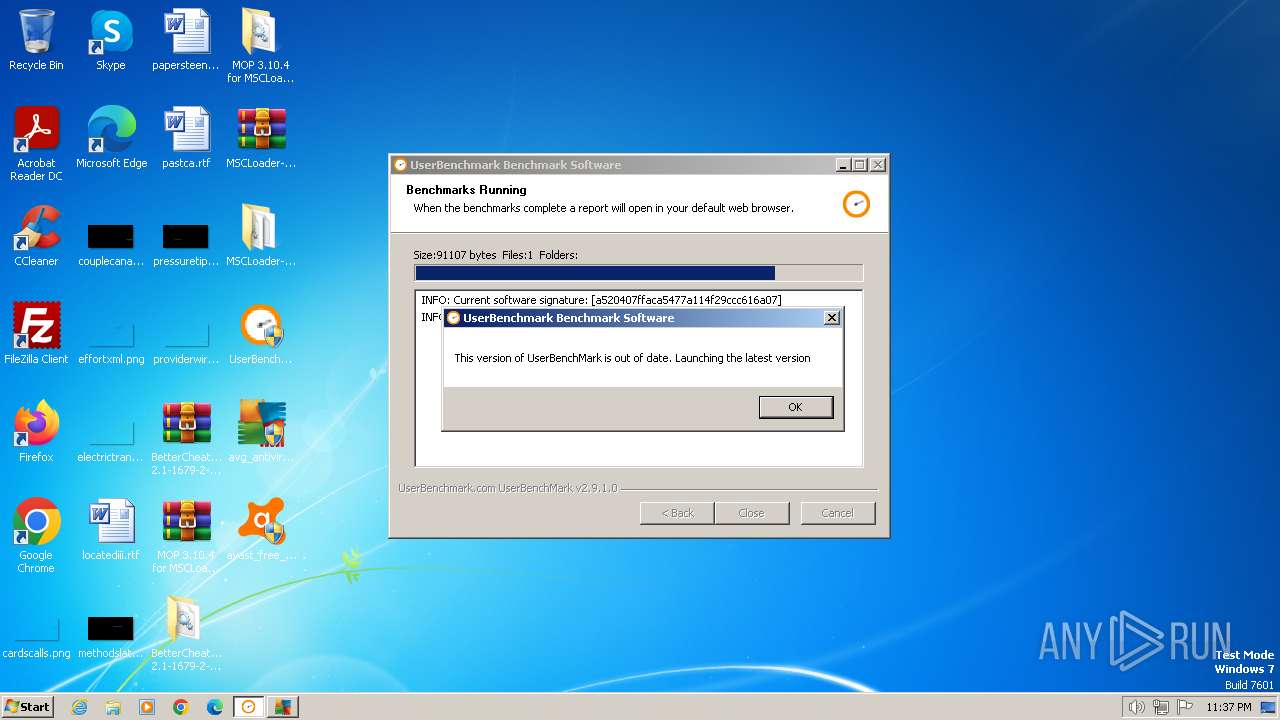The height and width of the screenshot is (720, 1280).
Task: Open Google Chrome desktop shortcut
Action: 36,537
